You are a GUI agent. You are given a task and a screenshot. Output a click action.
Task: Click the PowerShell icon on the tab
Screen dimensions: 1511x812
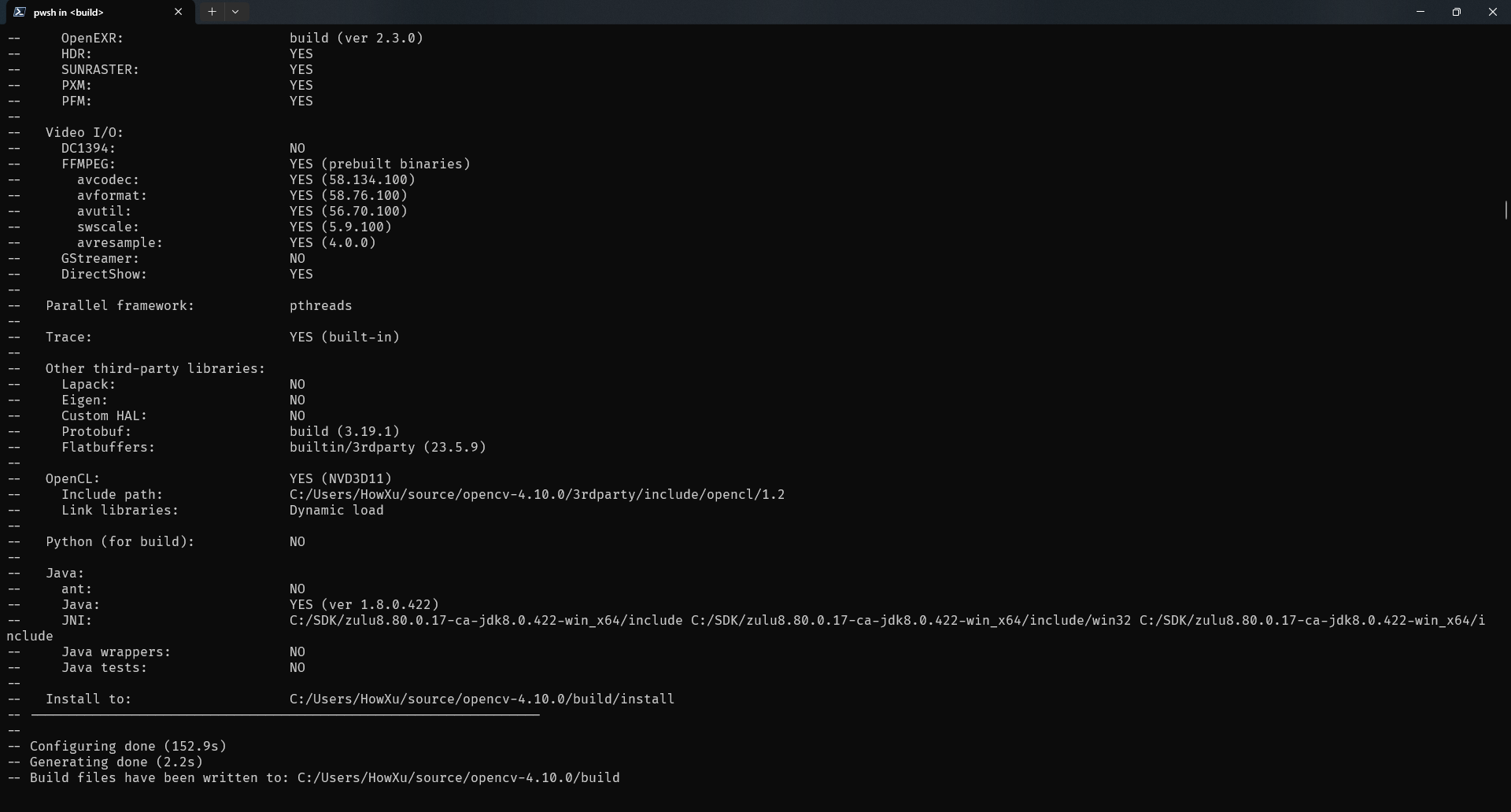[19, 12]
